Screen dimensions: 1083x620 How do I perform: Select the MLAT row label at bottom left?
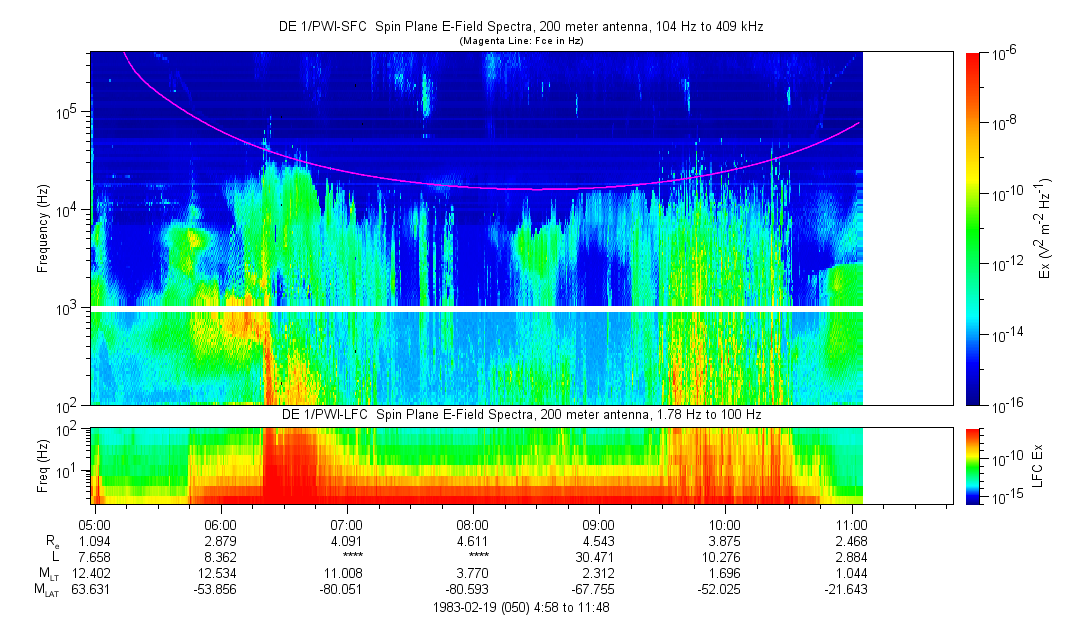47,589
